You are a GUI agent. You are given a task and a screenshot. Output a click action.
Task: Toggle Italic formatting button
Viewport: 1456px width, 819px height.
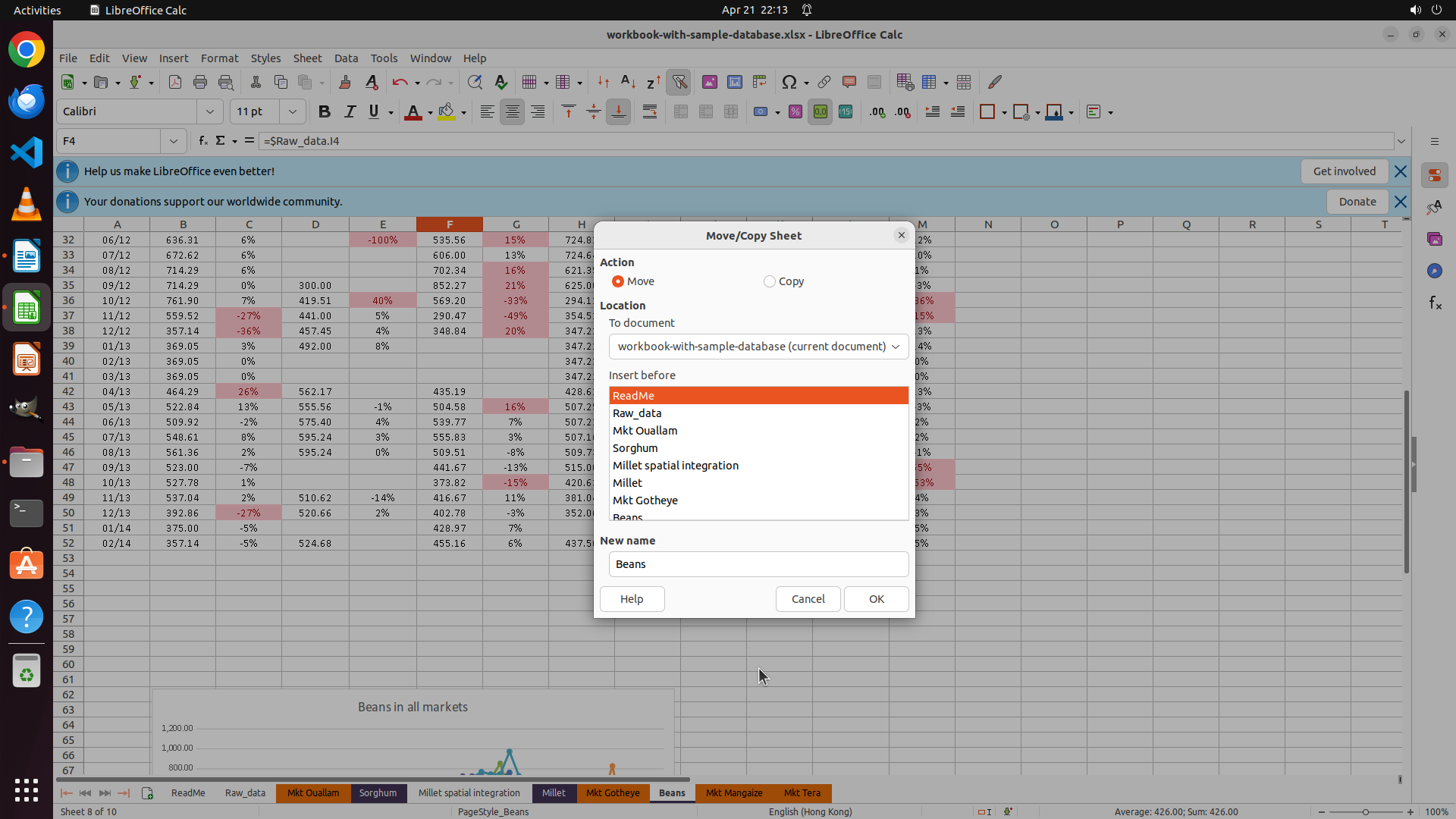click(350, 111)
